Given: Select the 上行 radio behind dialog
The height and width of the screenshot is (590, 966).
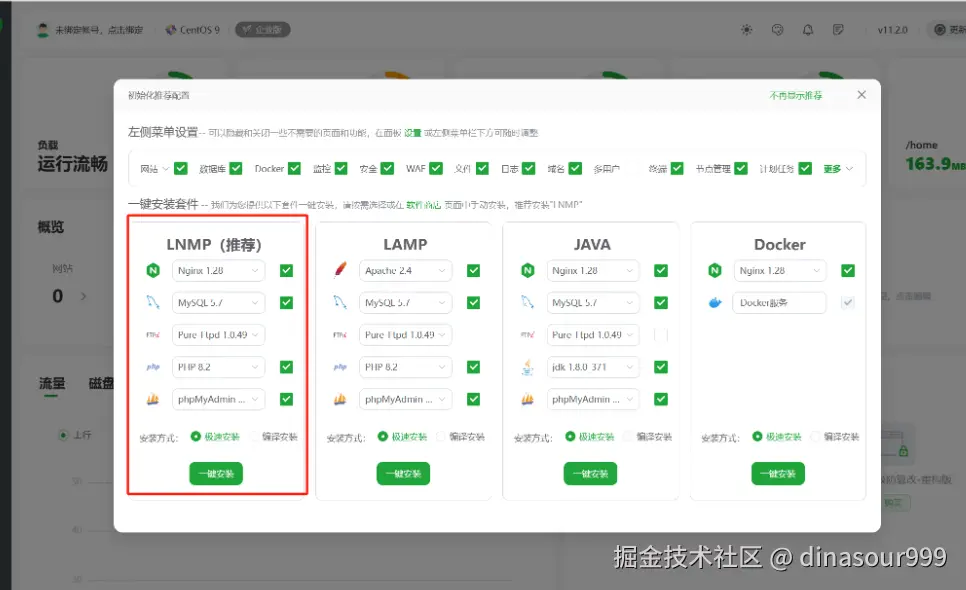Looking at the screenshot, I should [63, 435].
